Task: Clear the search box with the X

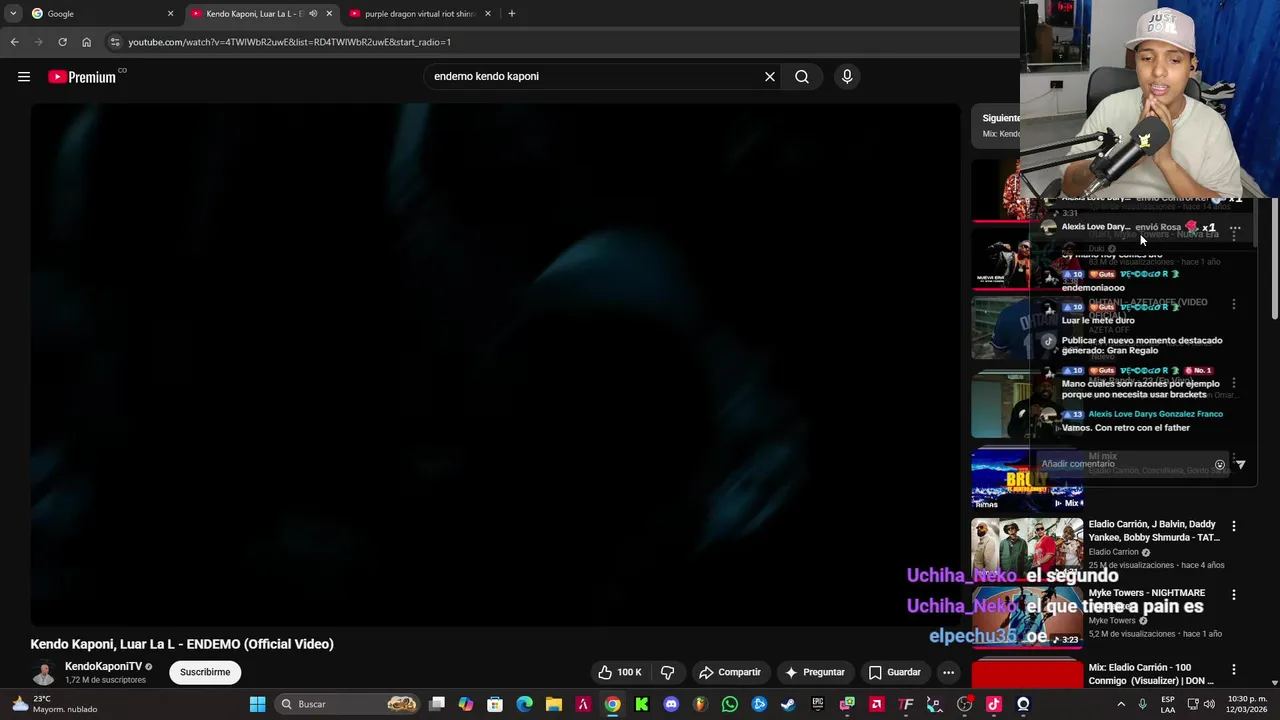Action: tap(770, 77)
